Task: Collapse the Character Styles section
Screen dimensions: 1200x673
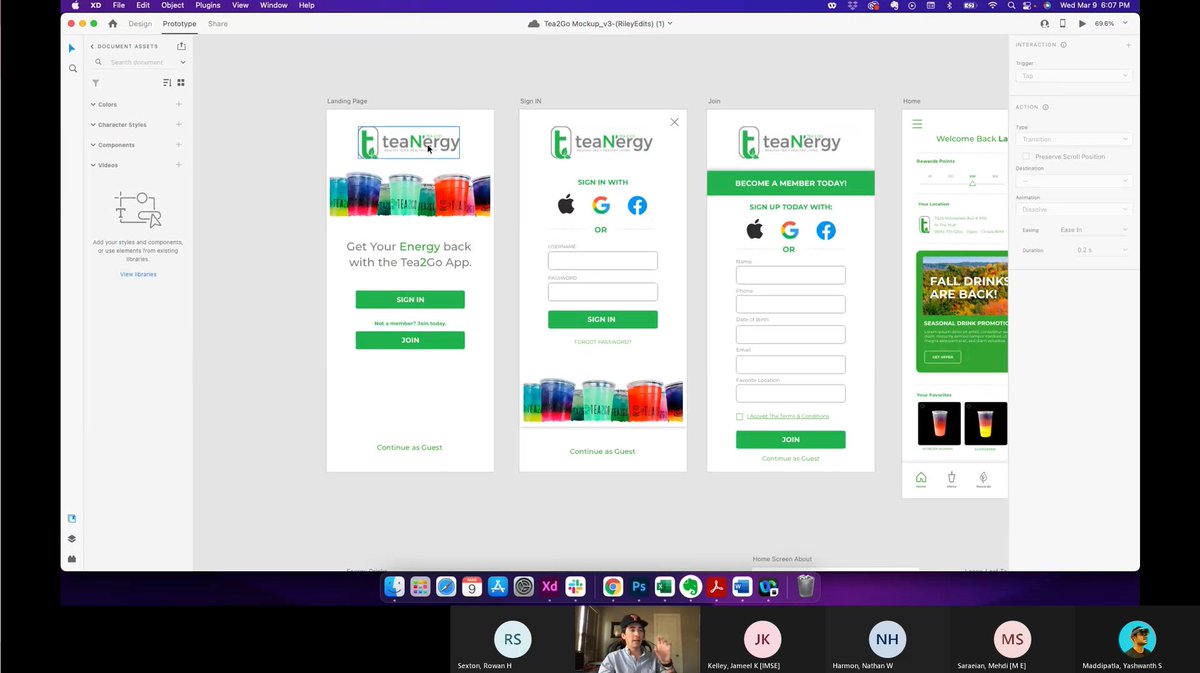Action: point(93,125)
